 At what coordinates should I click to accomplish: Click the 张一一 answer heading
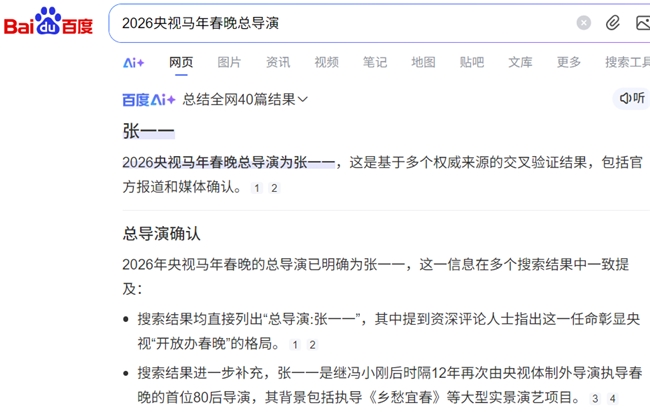point(148,132)
